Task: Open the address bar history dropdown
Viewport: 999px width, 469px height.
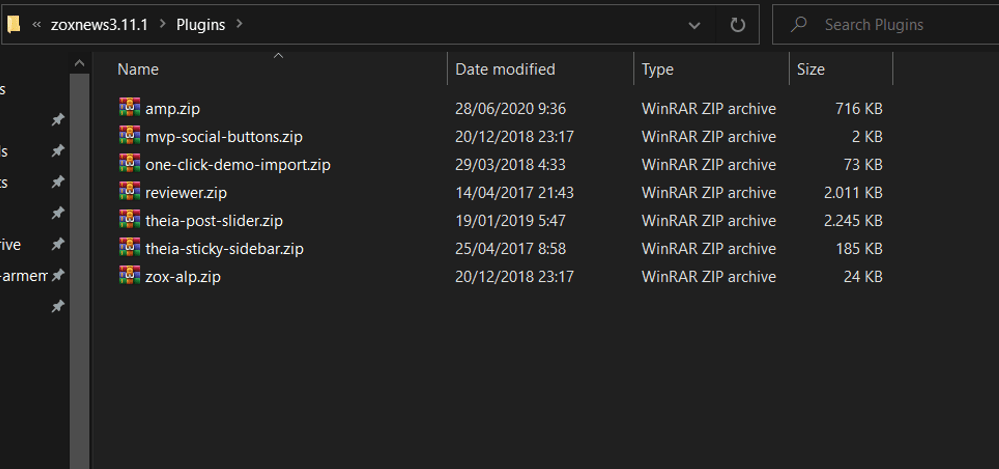Action: tap(695, 25)
